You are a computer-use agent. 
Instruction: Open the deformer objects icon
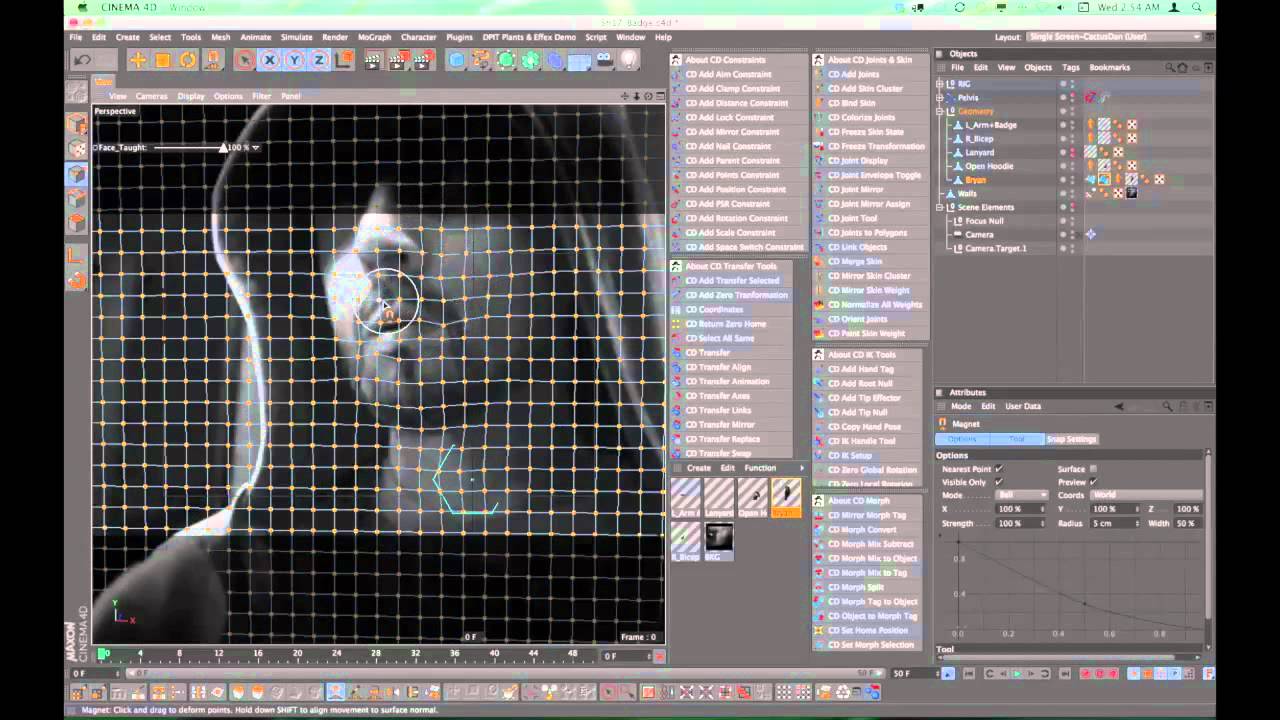click(x=556, y=61)
